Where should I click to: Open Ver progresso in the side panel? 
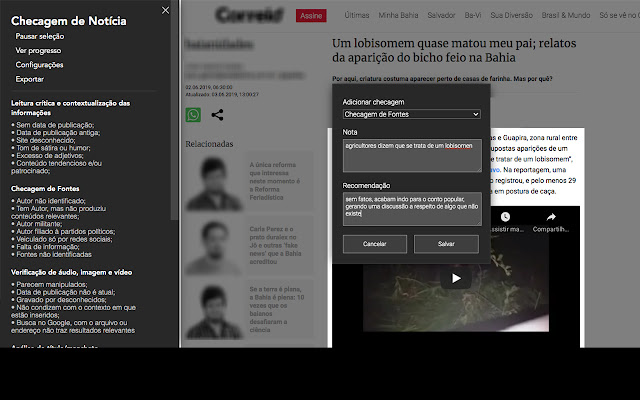[x=38, y=51]
